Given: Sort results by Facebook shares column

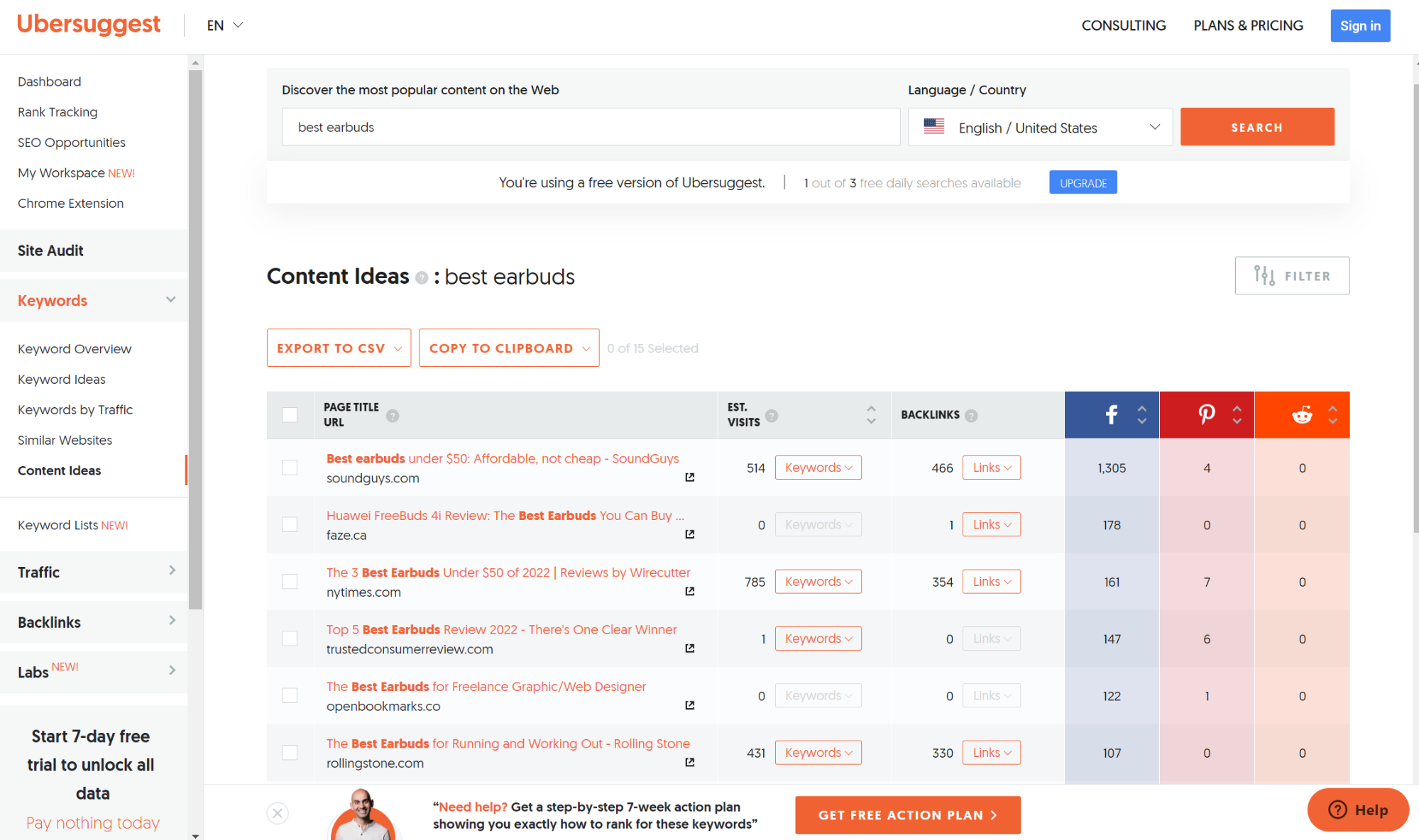Looking at the screenshot, I should point(1142,415).
